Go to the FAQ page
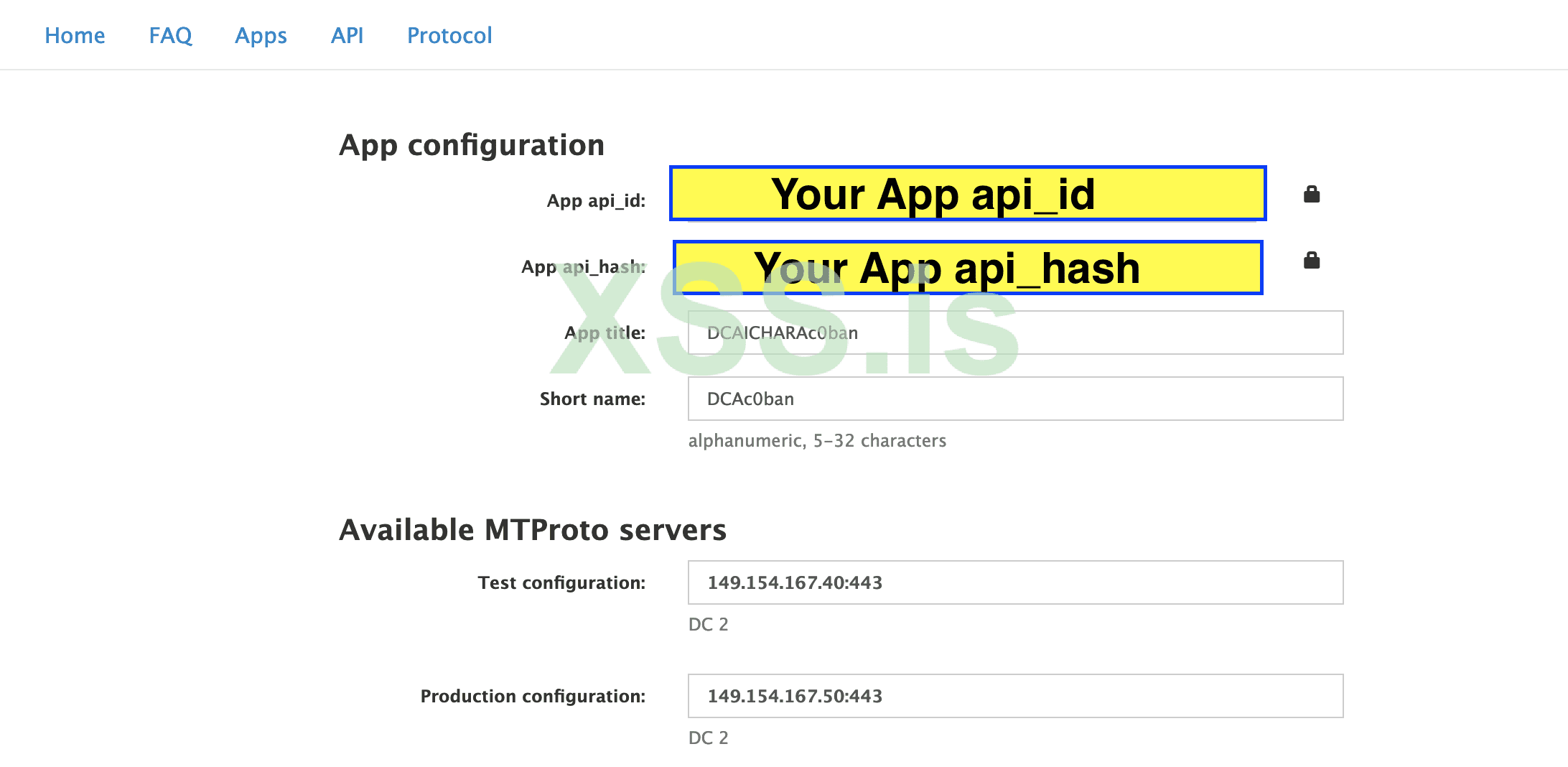Viewport: 1568px width, 767px height. [x=170, y=35]
